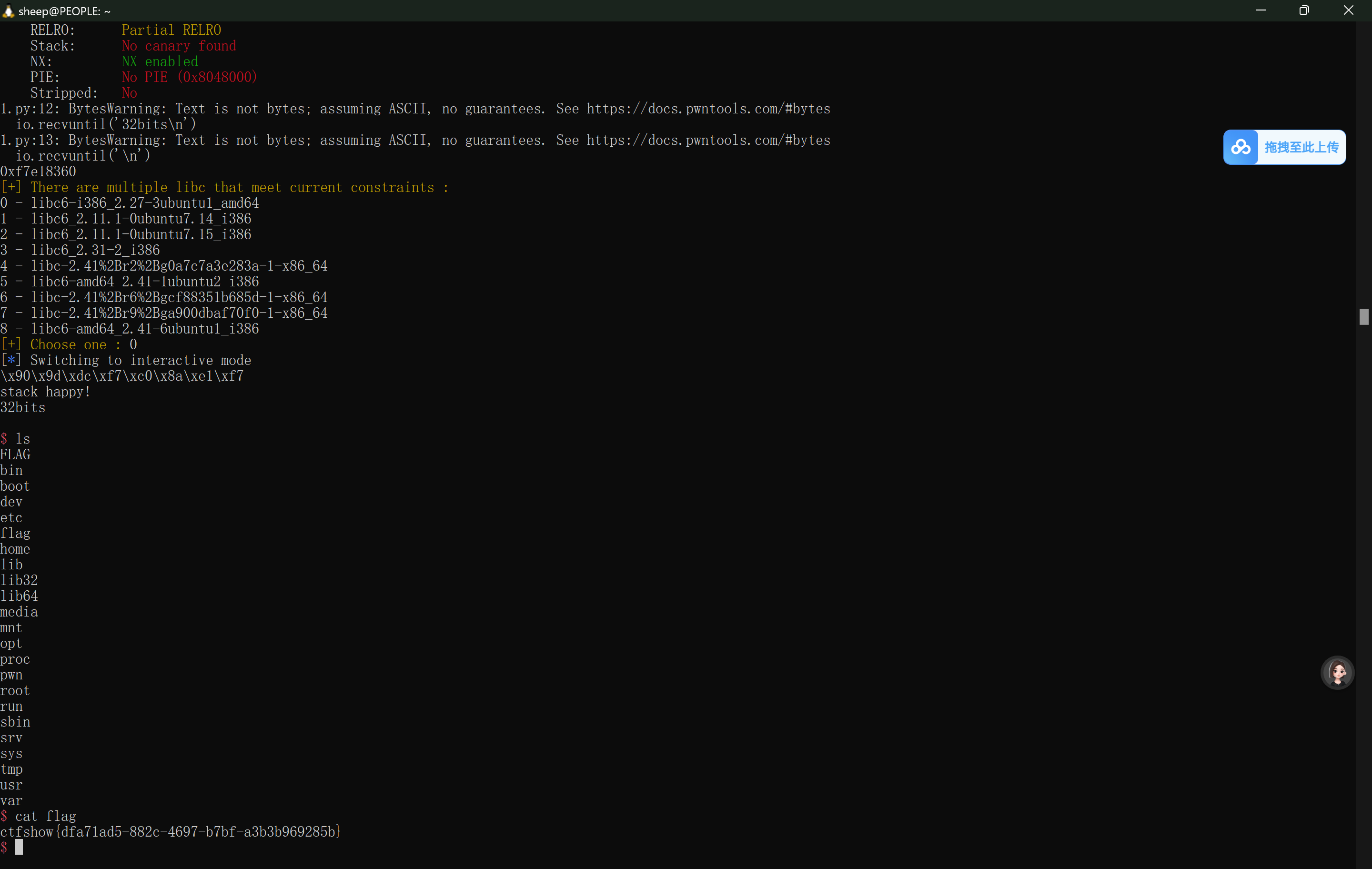Restore down the terminal window

(x=1303, y=10)
